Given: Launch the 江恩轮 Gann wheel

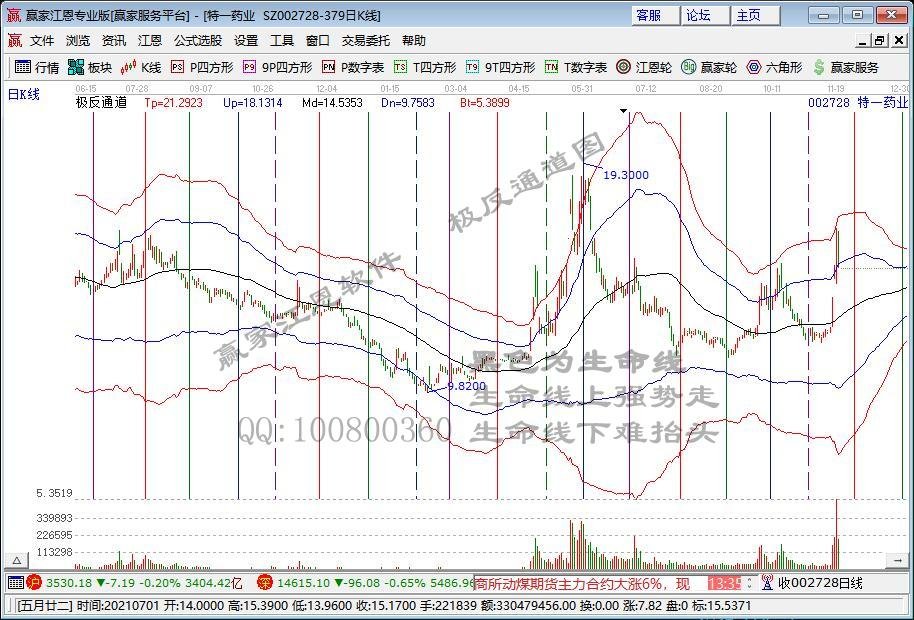Looking at the screenshot, I should click(x=644, y=68).
